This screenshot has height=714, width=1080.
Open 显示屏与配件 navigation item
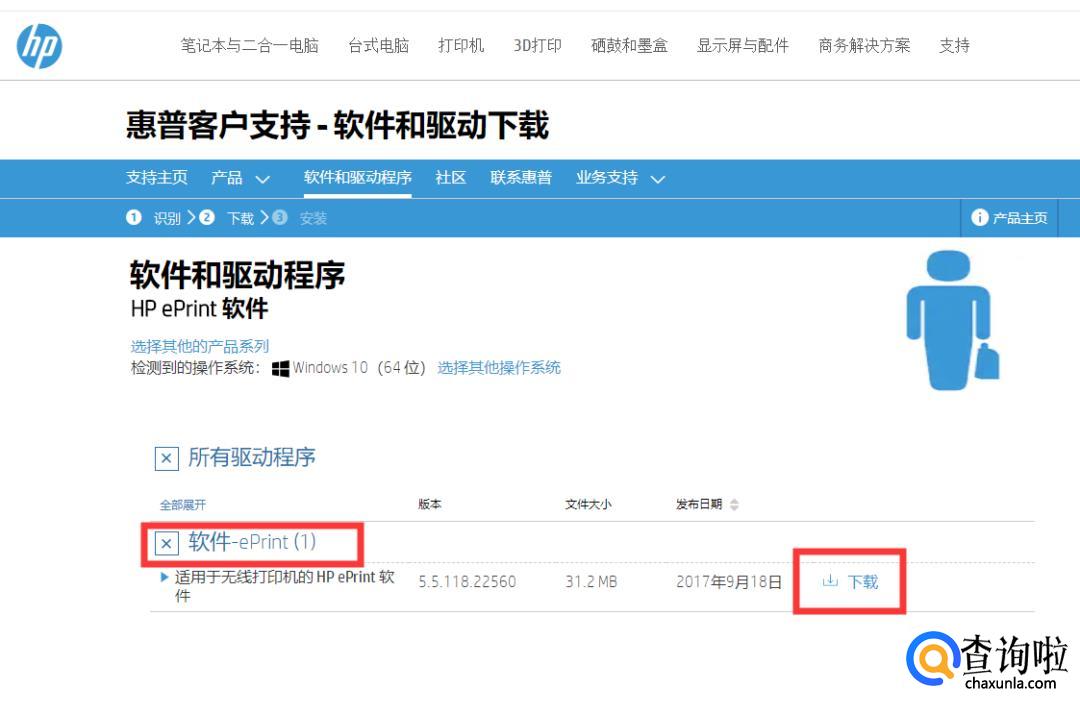tap(742, 46)
